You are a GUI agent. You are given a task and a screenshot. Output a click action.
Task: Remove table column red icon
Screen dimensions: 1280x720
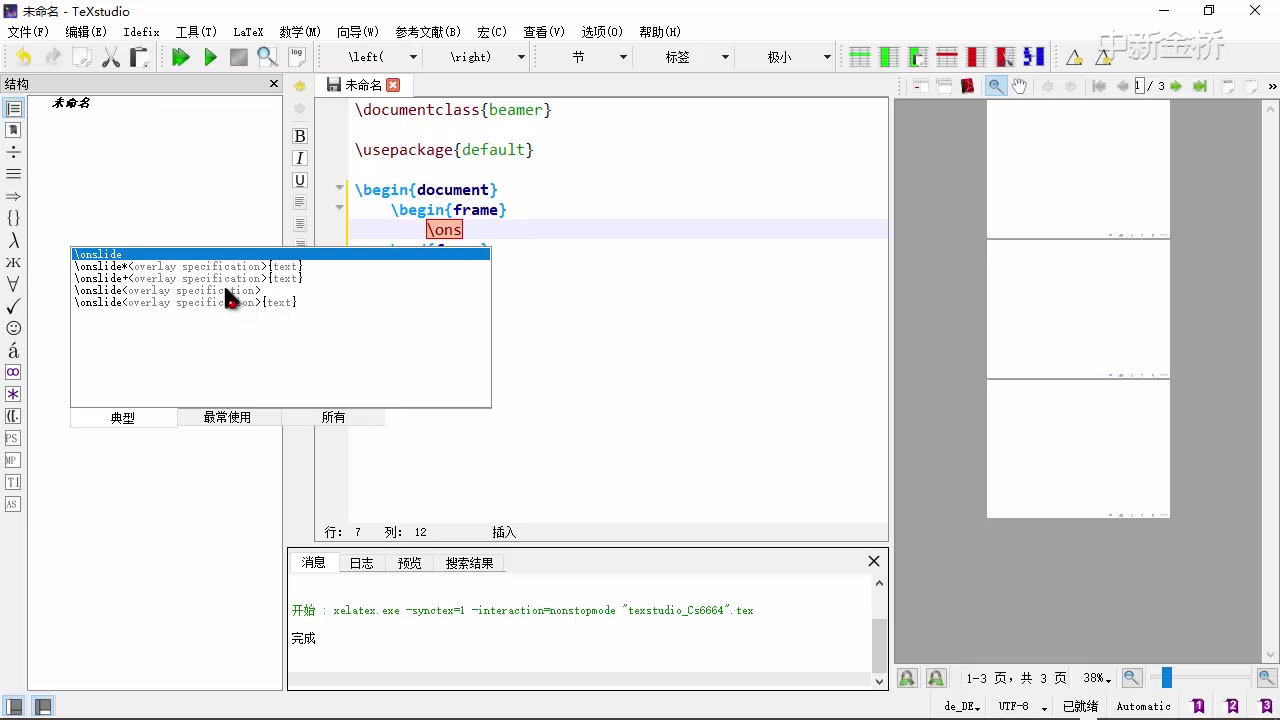(975, 58)
